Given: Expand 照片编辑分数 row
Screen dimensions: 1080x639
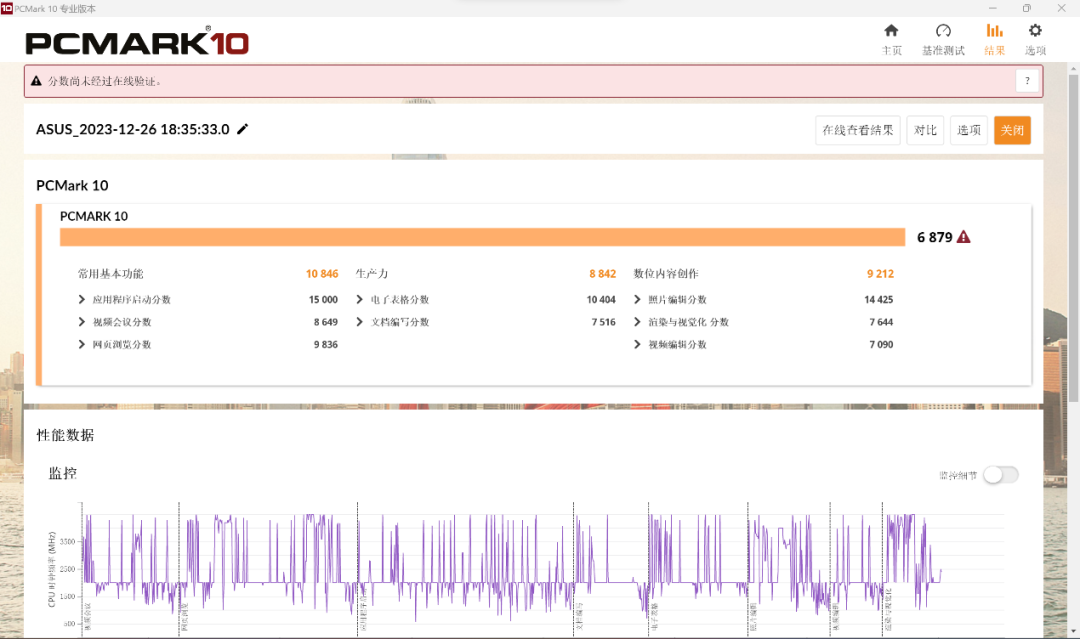Looking at the screenshot, I should pyautogui.click(x=637, y=300).
